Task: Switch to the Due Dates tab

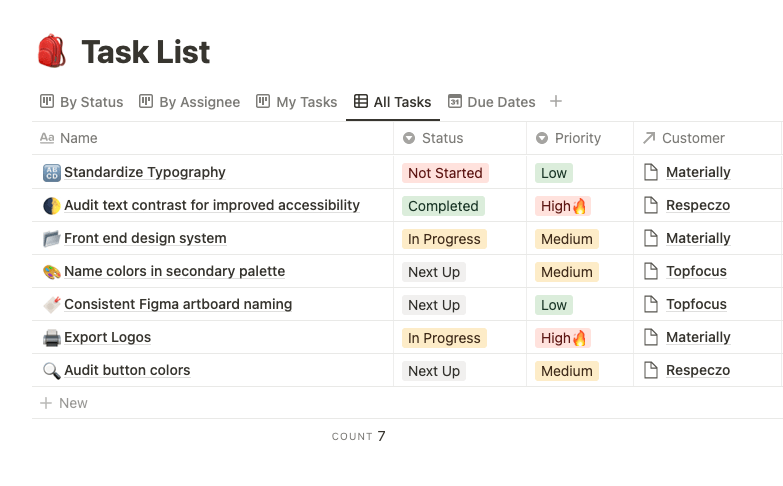Action: [x=492, y=102]
